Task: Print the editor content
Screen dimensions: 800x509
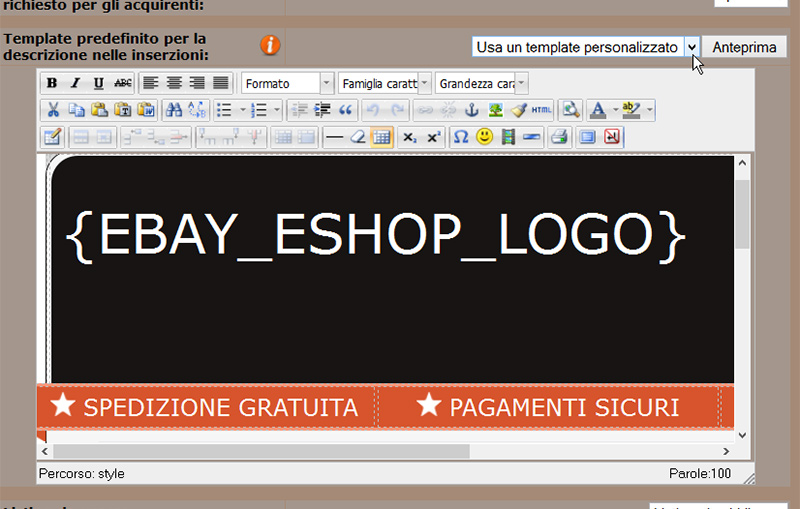Action: coord(559,137)
